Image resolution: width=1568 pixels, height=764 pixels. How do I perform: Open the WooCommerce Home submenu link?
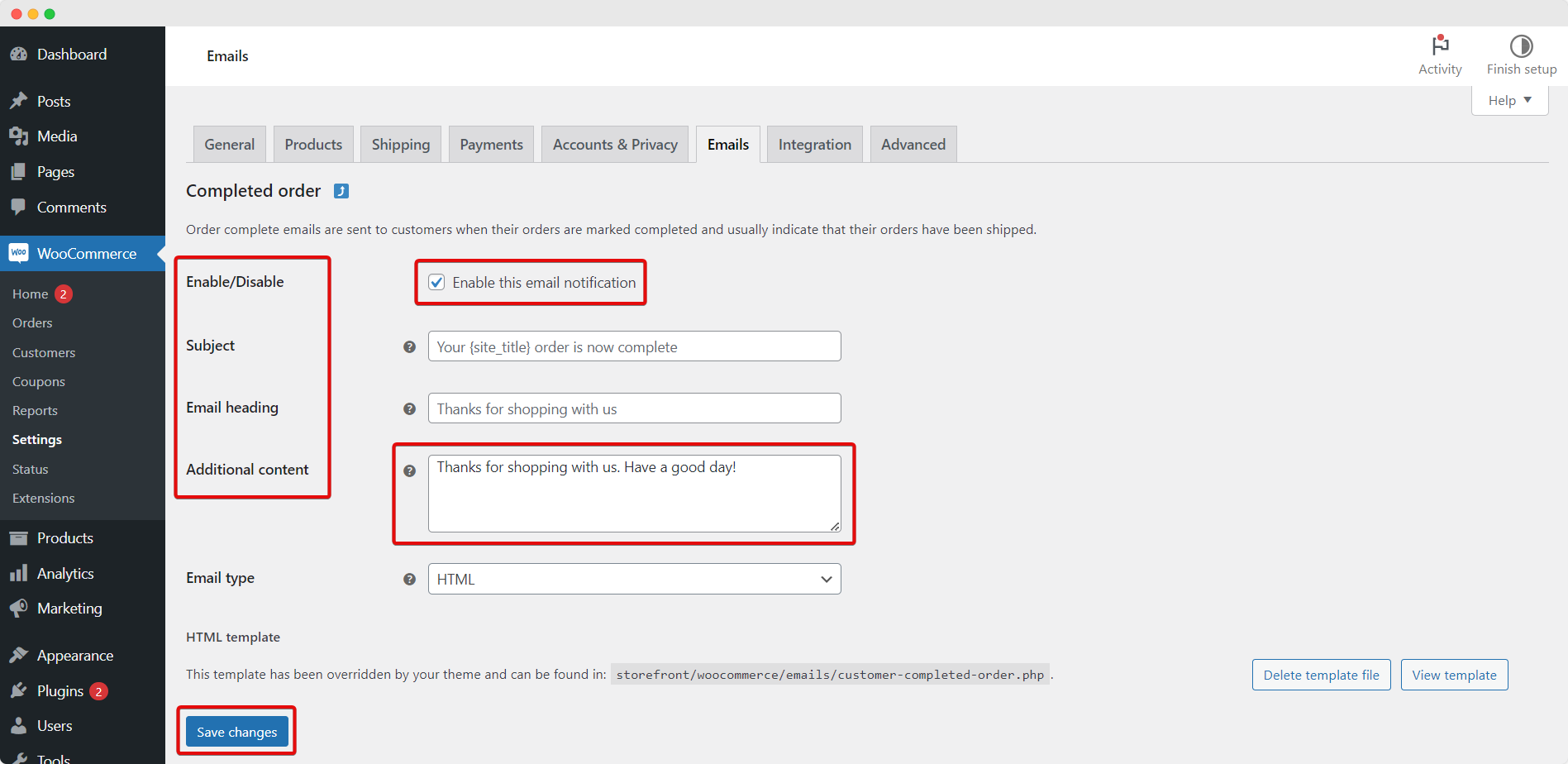30,294
